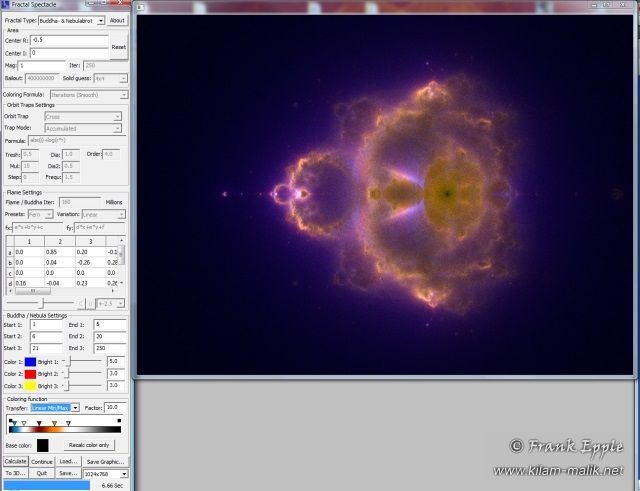Click the Bright 3 slider
This screenshot has height=491, width=640.
[82, 385]
